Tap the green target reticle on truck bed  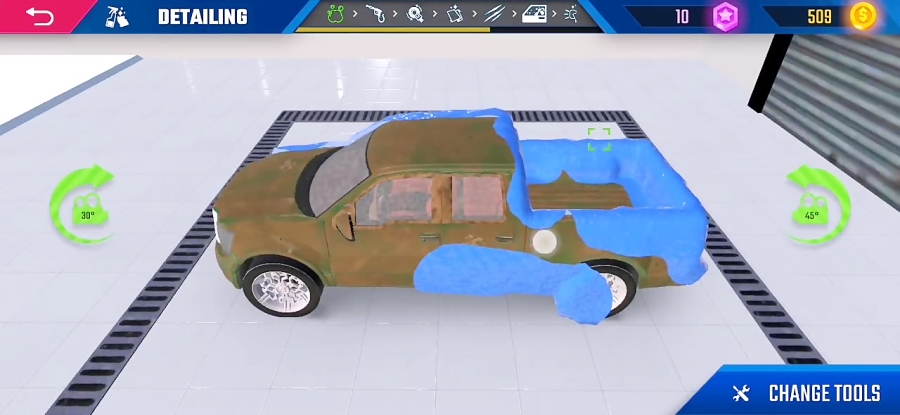pos(599,139)
